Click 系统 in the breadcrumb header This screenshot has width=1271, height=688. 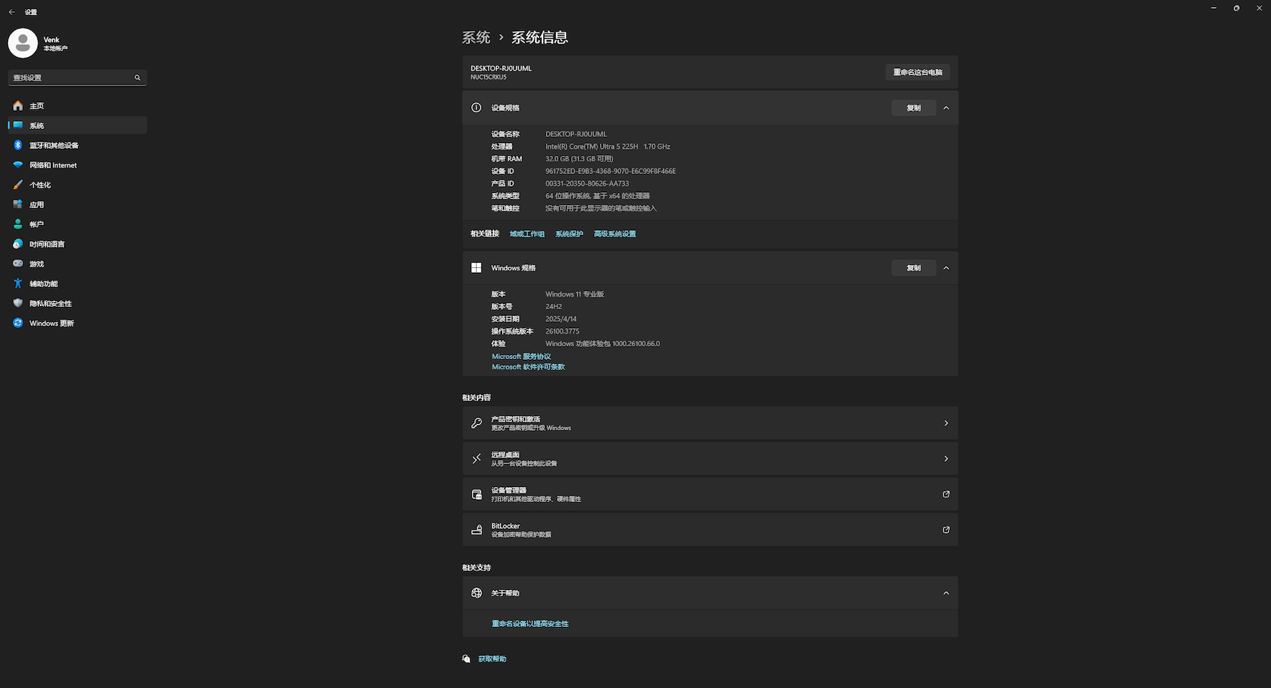click(476, 37)
